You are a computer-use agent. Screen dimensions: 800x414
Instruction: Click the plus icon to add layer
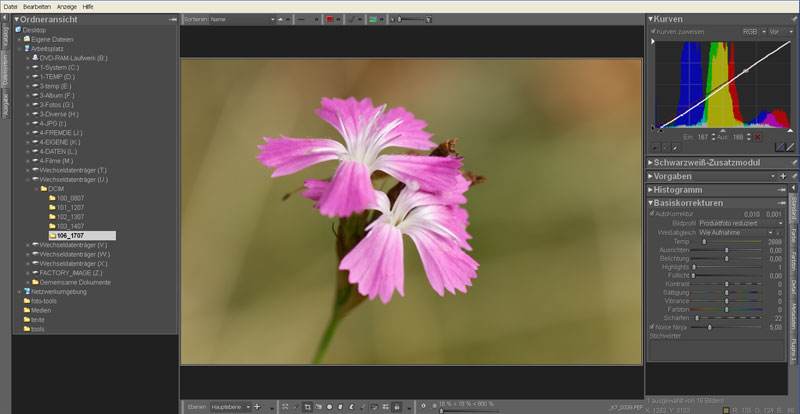coord(257,407)
